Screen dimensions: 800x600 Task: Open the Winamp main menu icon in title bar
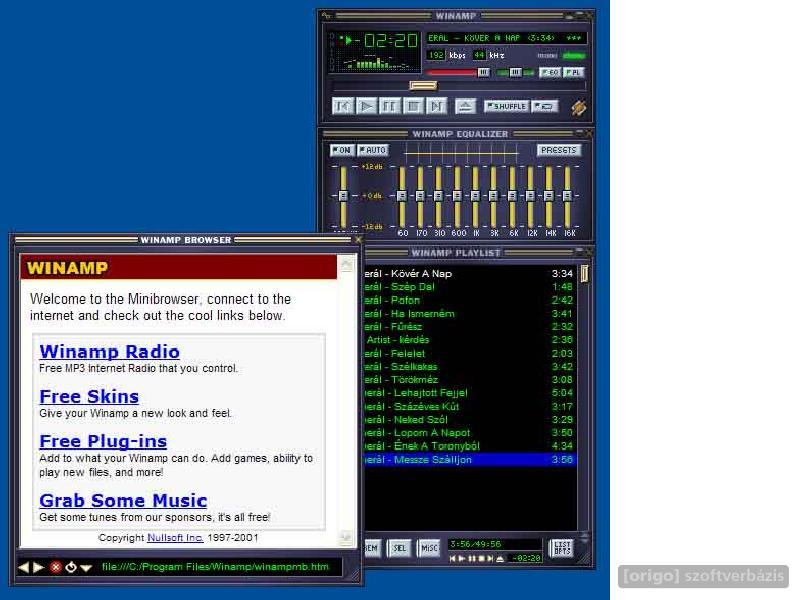coord(327,15)
